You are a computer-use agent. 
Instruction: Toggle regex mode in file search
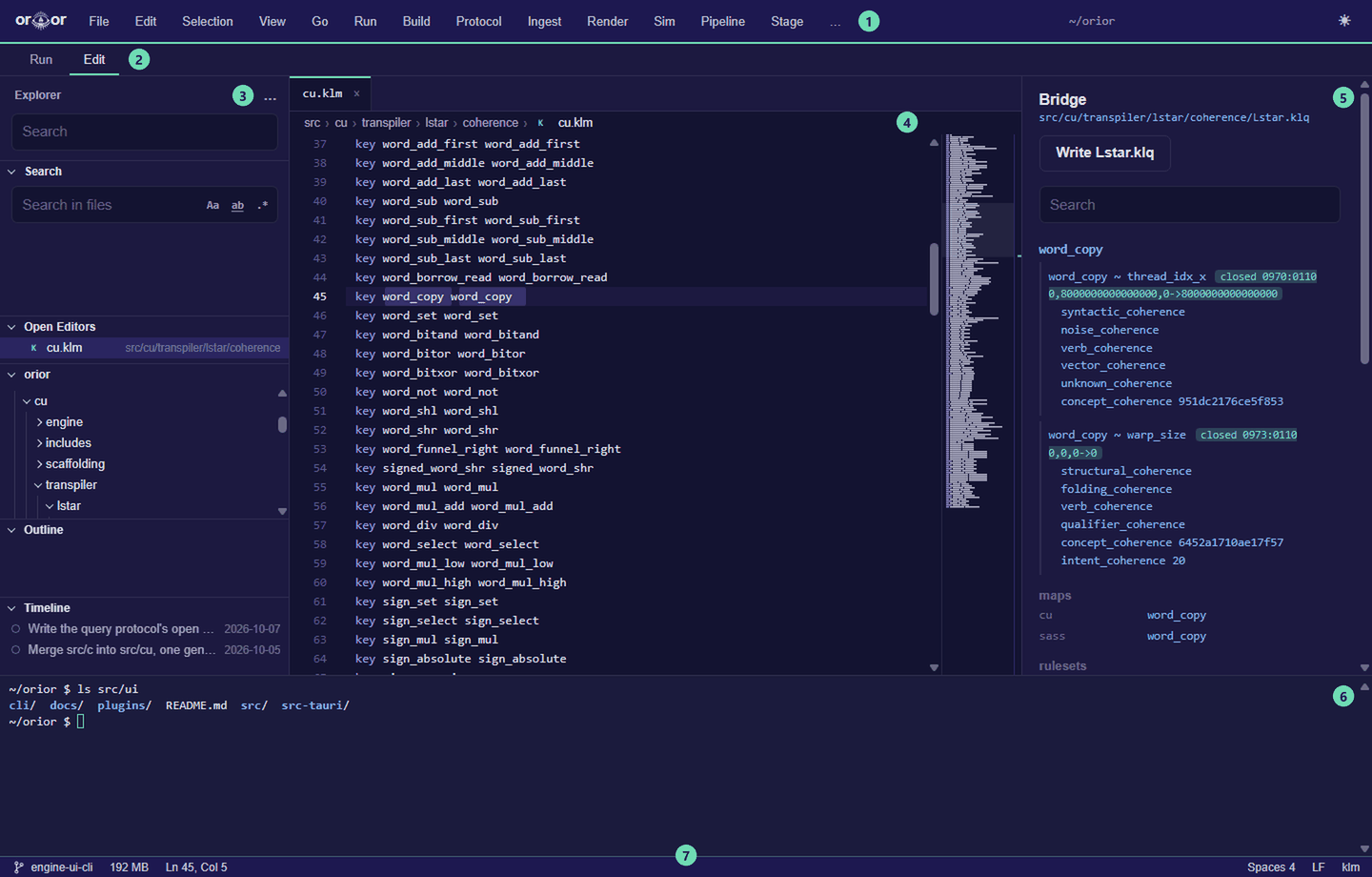click(262, 205)
